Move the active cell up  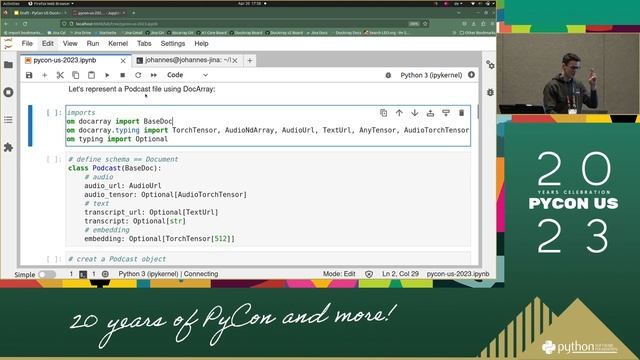click(x=399, y=113)
